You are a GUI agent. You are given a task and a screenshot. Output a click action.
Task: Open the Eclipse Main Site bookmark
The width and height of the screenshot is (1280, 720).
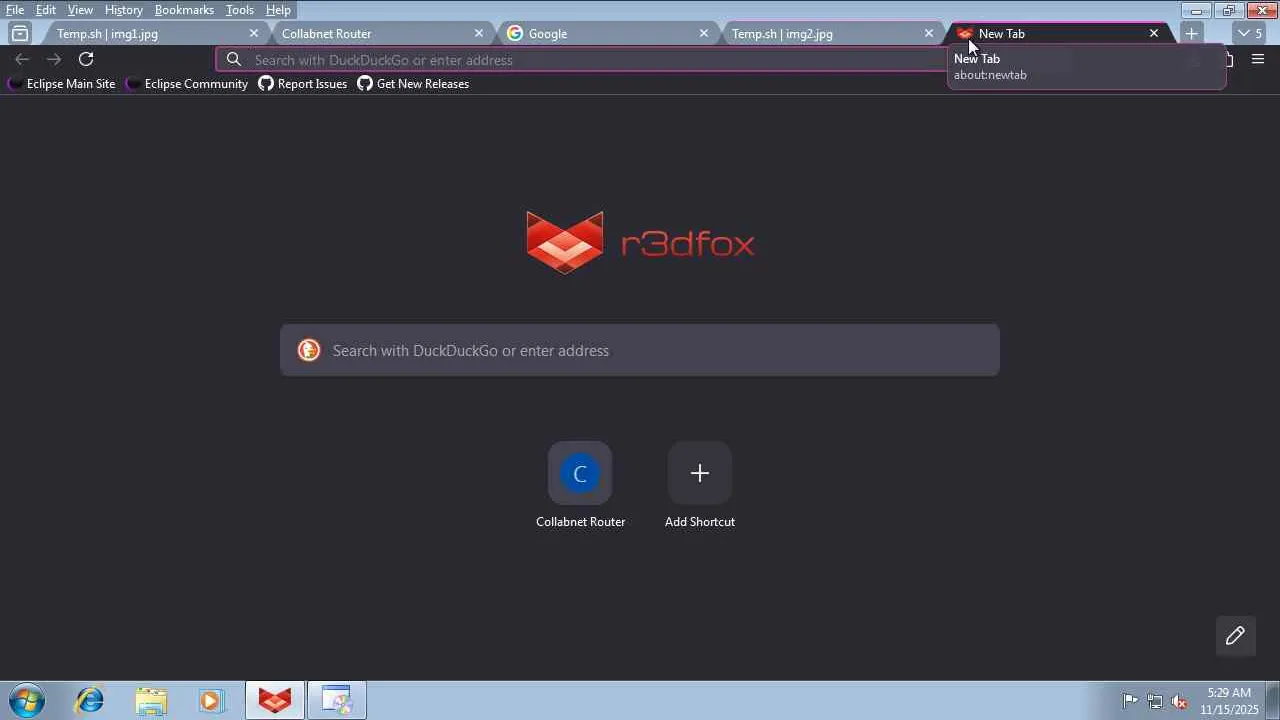pyautogui.click(x=61, y=84)
